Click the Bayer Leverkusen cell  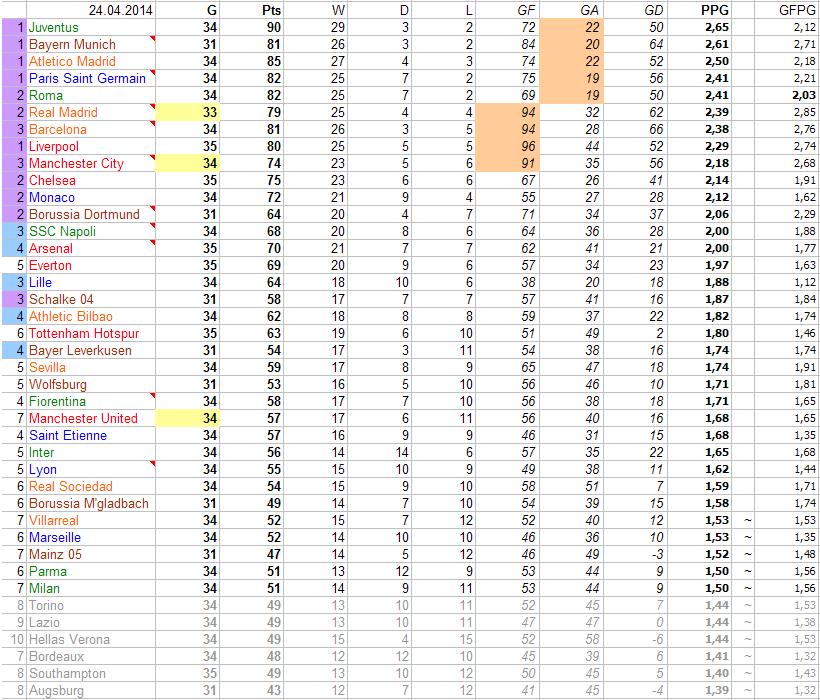click(x=91, y=350)
